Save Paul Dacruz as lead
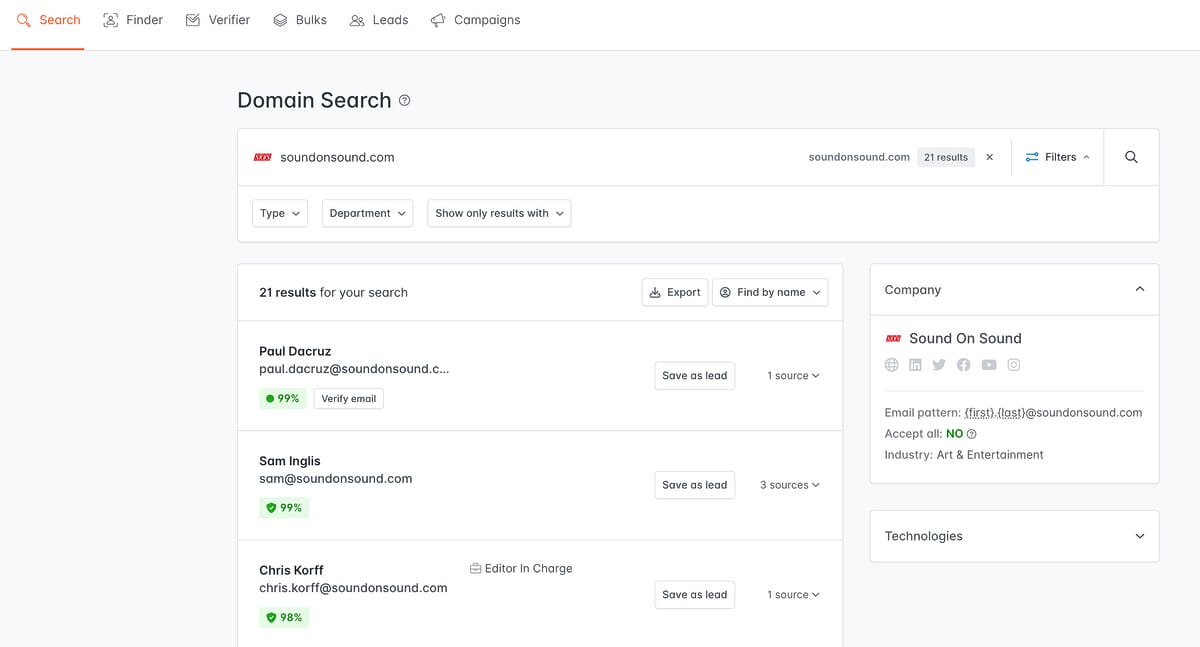The image size is (1200, 647). pyautogui.click(x=694, y=376)
